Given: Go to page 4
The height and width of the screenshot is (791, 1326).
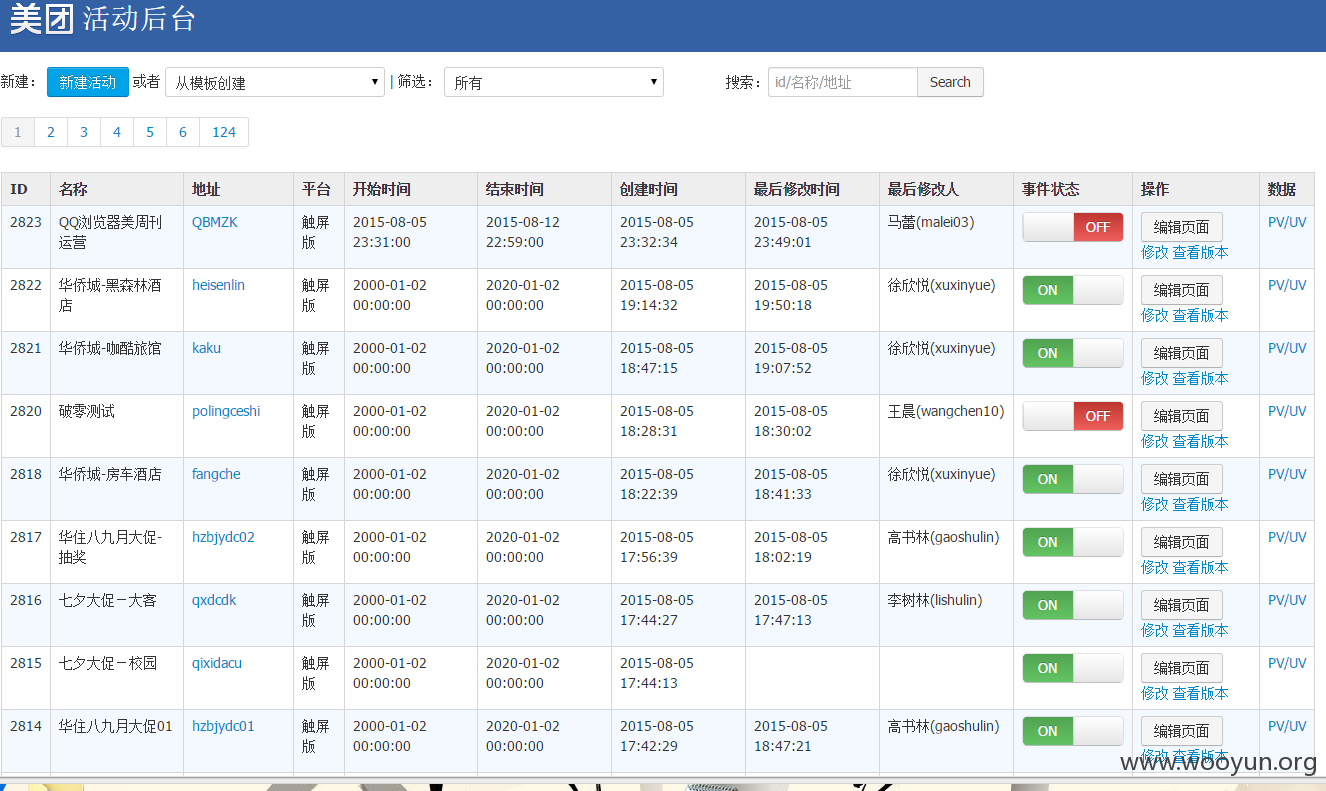Looking at the screenshot, I should tap(117, 132).
